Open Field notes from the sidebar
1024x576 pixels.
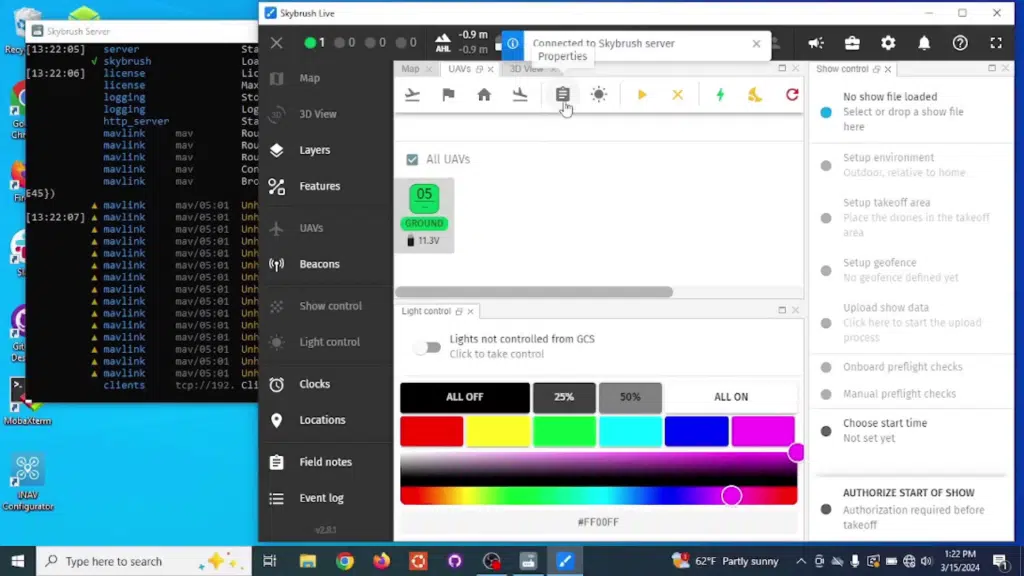326,462
